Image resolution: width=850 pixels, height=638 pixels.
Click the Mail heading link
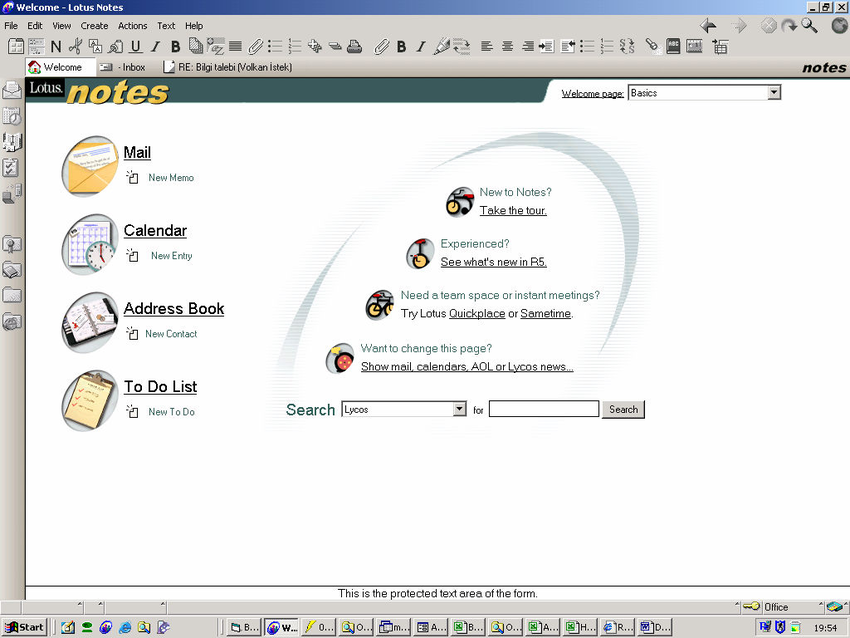tap(137, 152)
